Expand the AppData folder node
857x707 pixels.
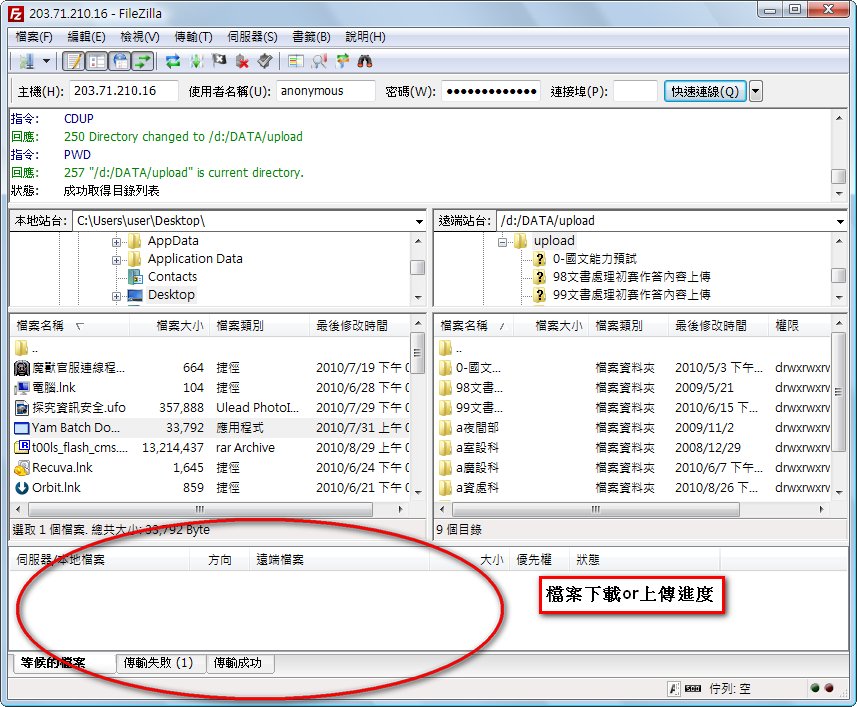[116, 242]
